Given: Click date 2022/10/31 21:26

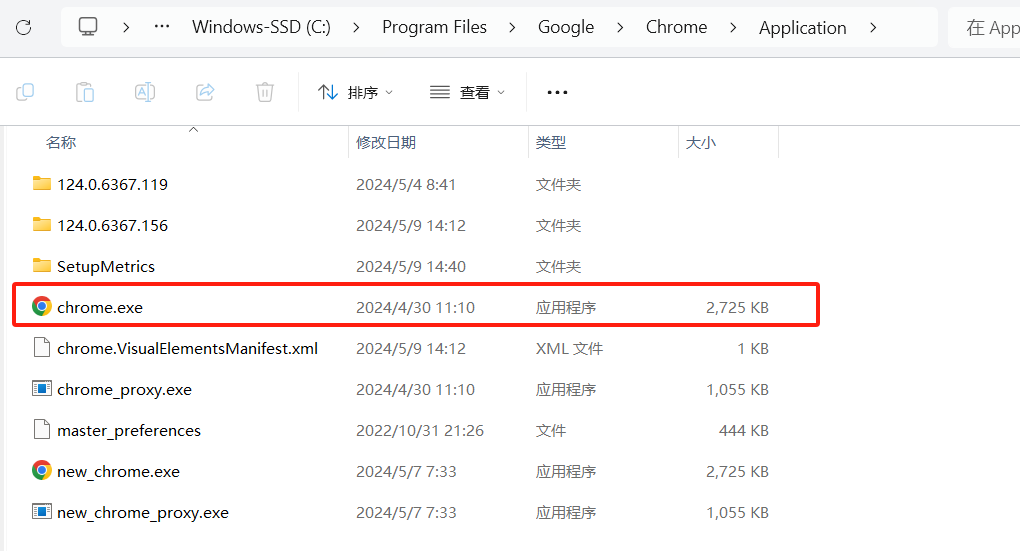Looking at the screenshot, I should click(420, 431).
